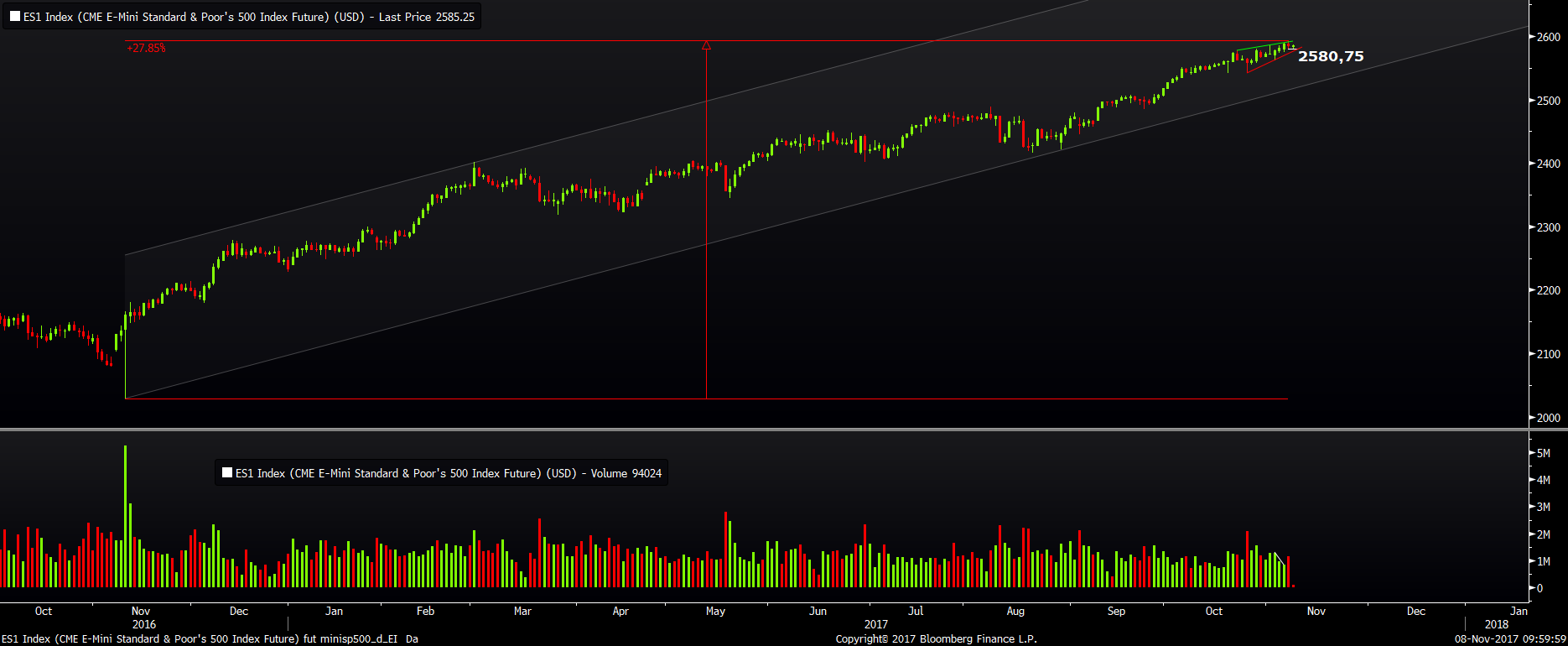Click the 2200 price axis label
This screenshot has height=646, width=1568.
[1549, 290]
